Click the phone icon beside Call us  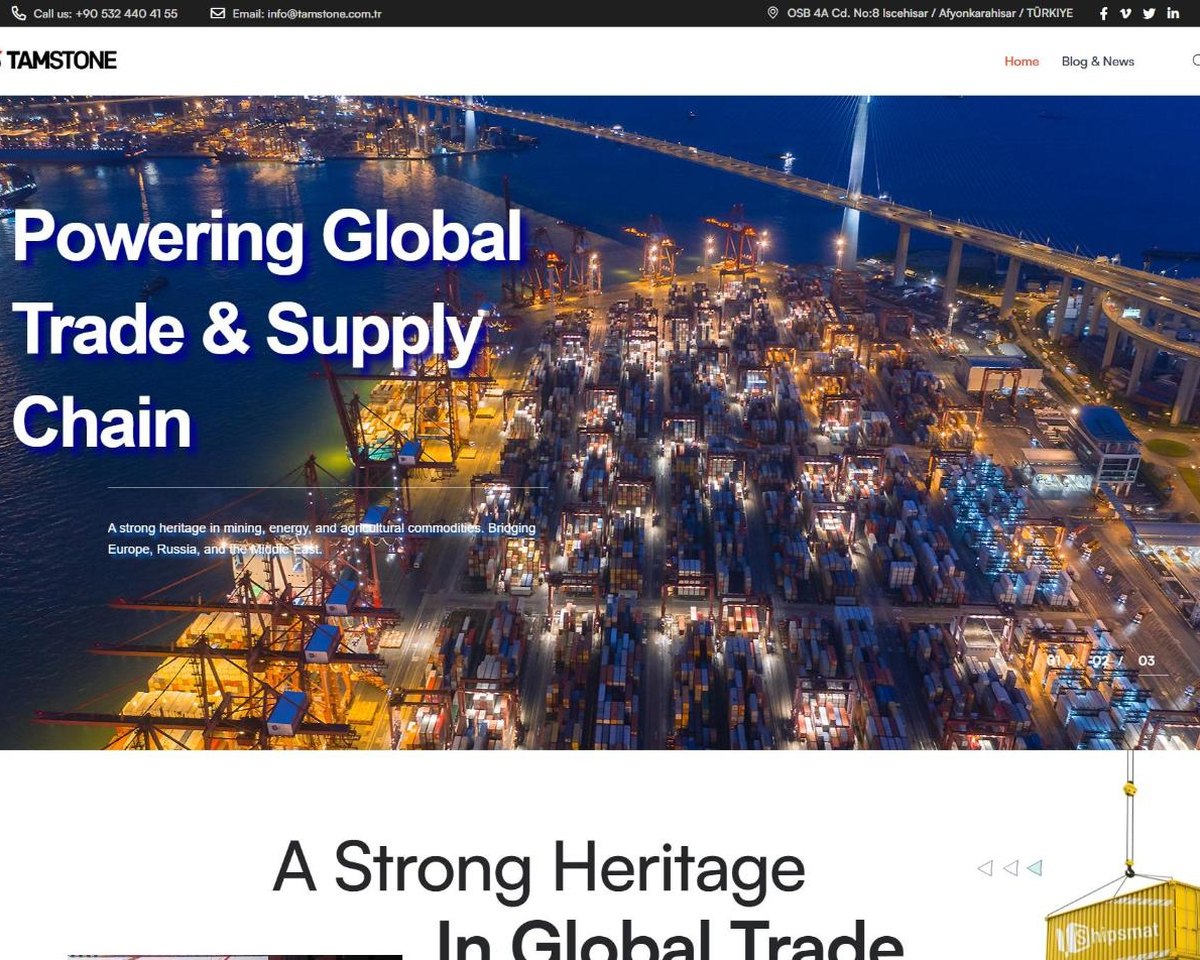click(18, 14)
